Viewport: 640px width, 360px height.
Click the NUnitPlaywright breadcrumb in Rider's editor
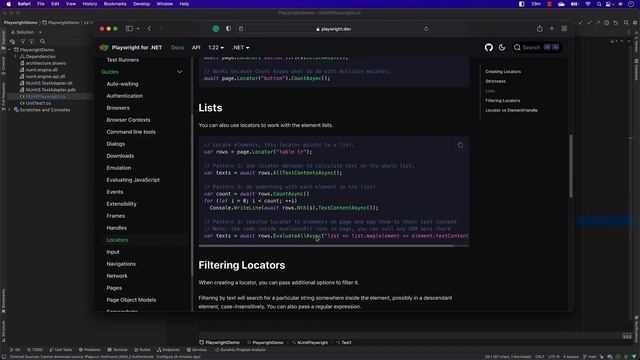point(312,342)
